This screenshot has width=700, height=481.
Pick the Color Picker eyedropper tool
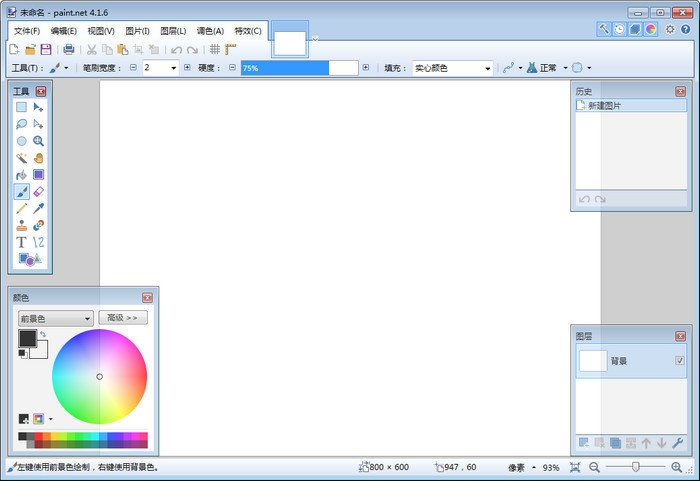(x=38, y=208)
